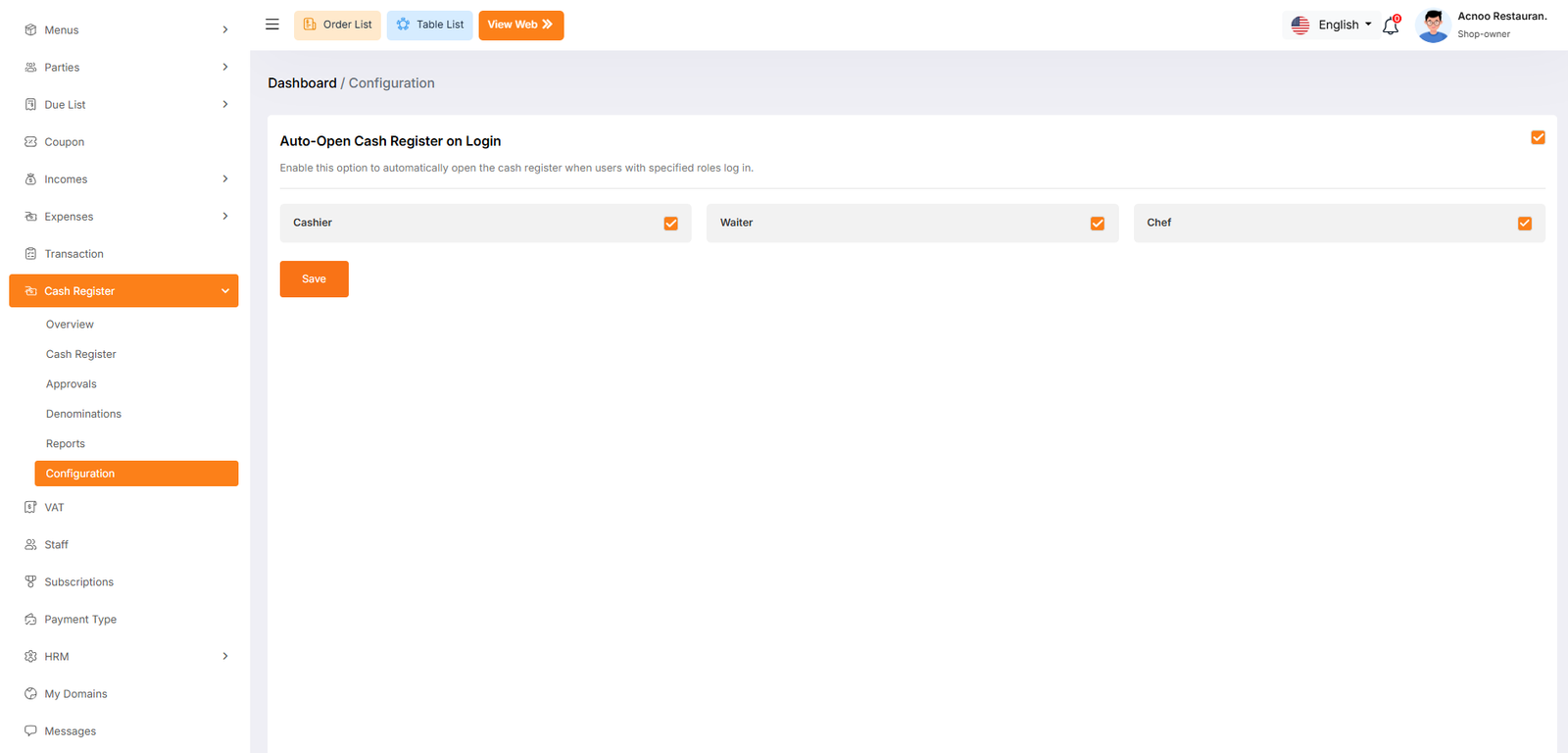Uncheck the Cashier role checkbox
1568x753 pixels.
pyautogui.click(x=671, y=224)
